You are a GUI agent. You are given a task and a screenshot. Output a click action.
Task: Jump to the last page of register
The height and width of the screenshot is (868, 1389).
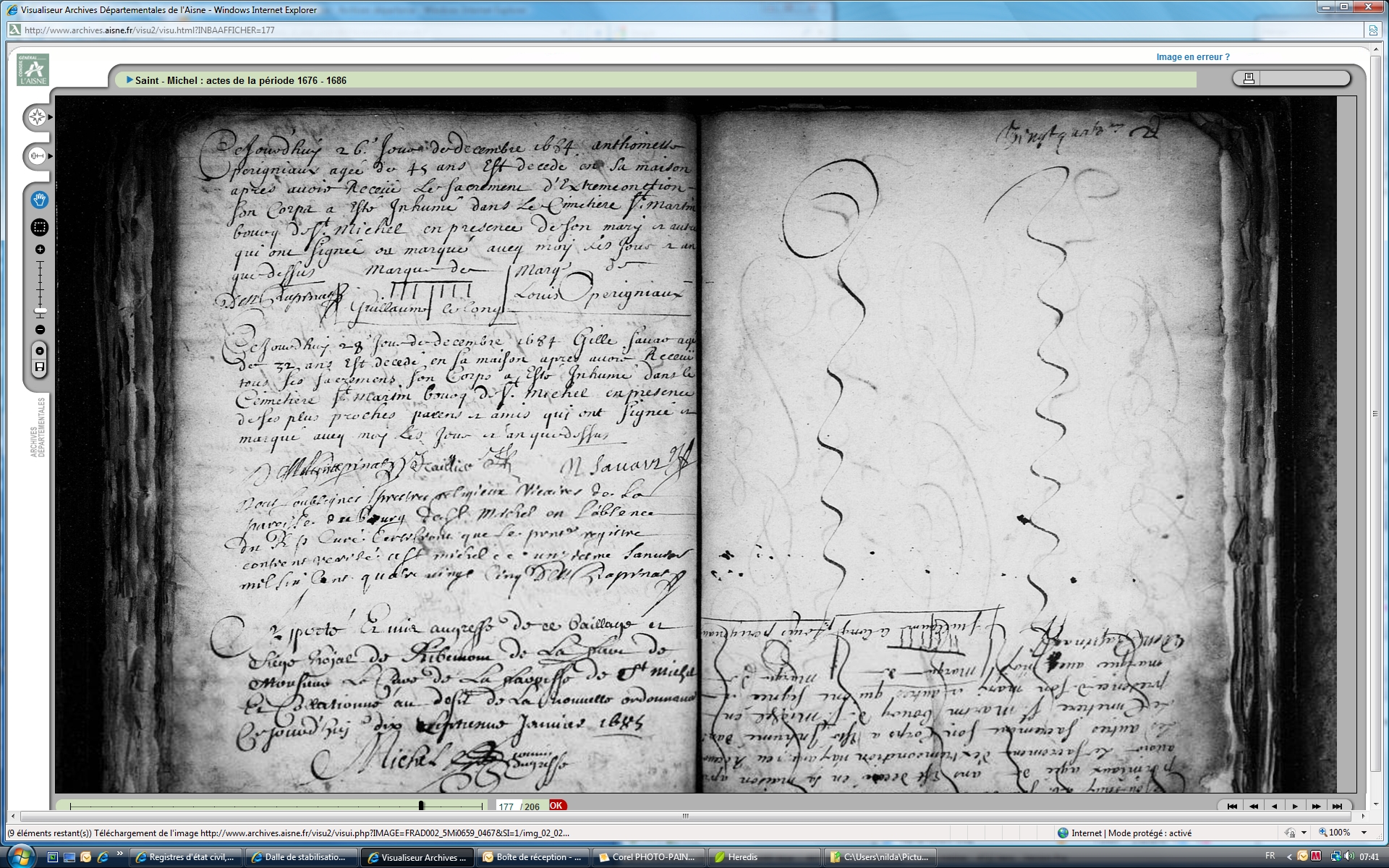coord(1337,806)
